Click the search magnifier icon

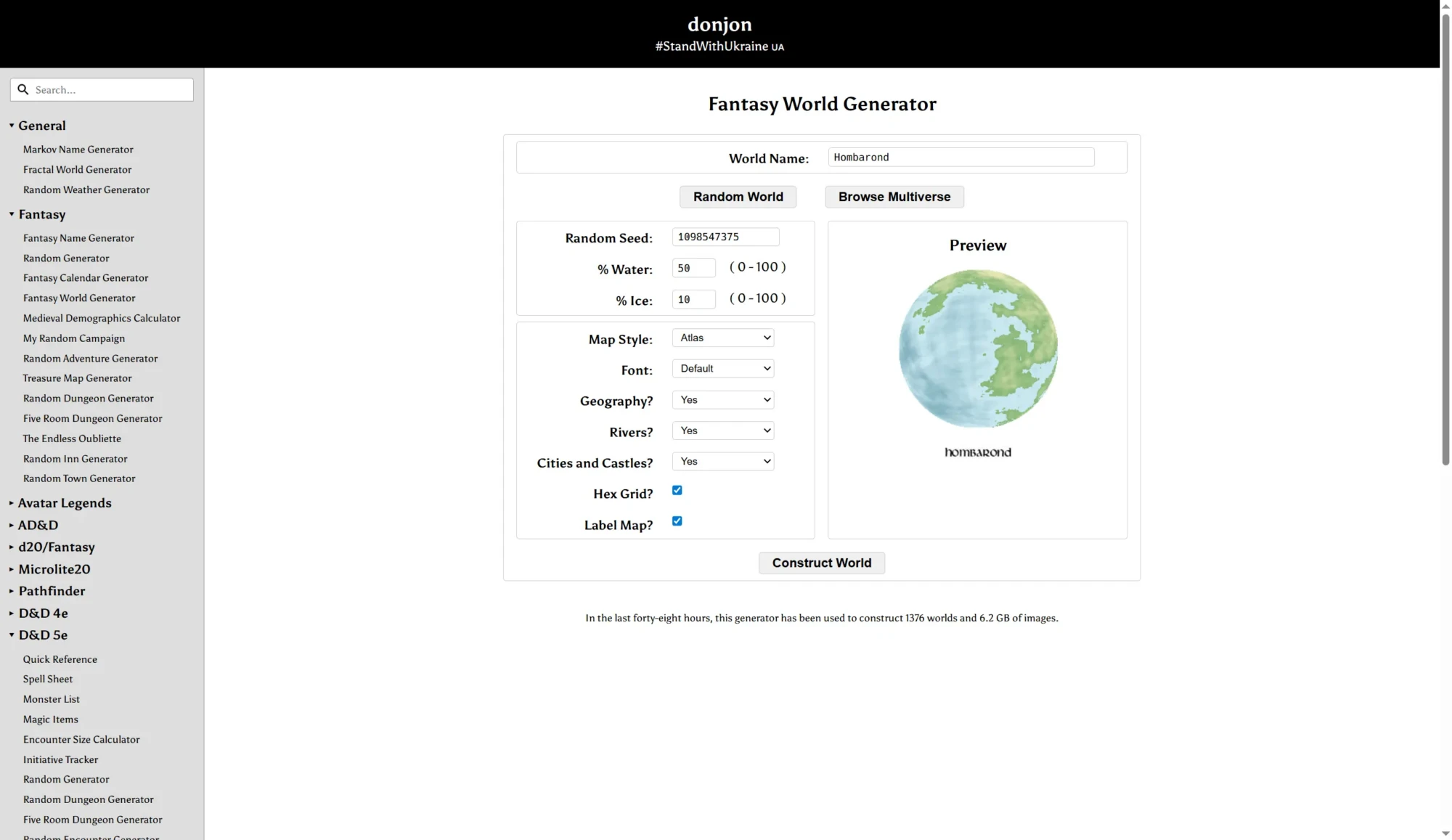click(x=23, y=89)
